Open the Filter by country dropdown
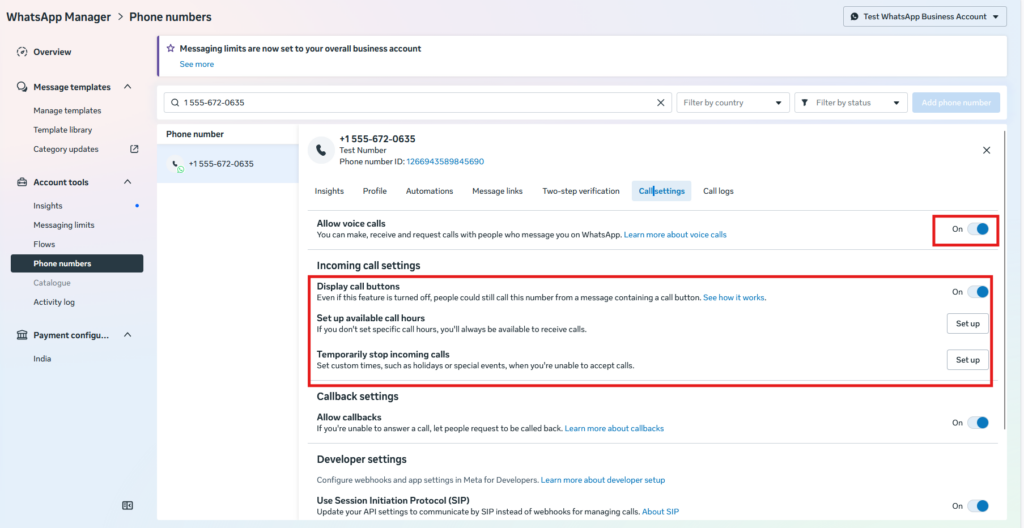The height and width of the screenshot is (528, 1024). click(x=733, y=103)
